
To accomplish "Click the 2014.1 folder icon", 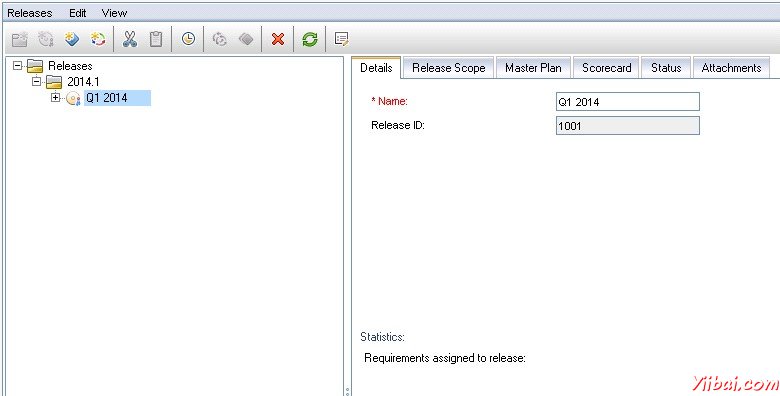I will pyautogui.click(x=54, y=82).
